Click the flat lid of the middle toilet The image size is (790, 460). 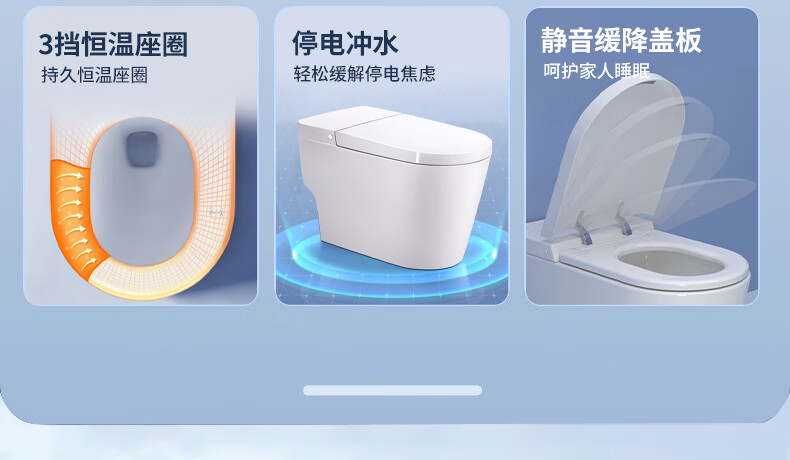coord(394,132)
